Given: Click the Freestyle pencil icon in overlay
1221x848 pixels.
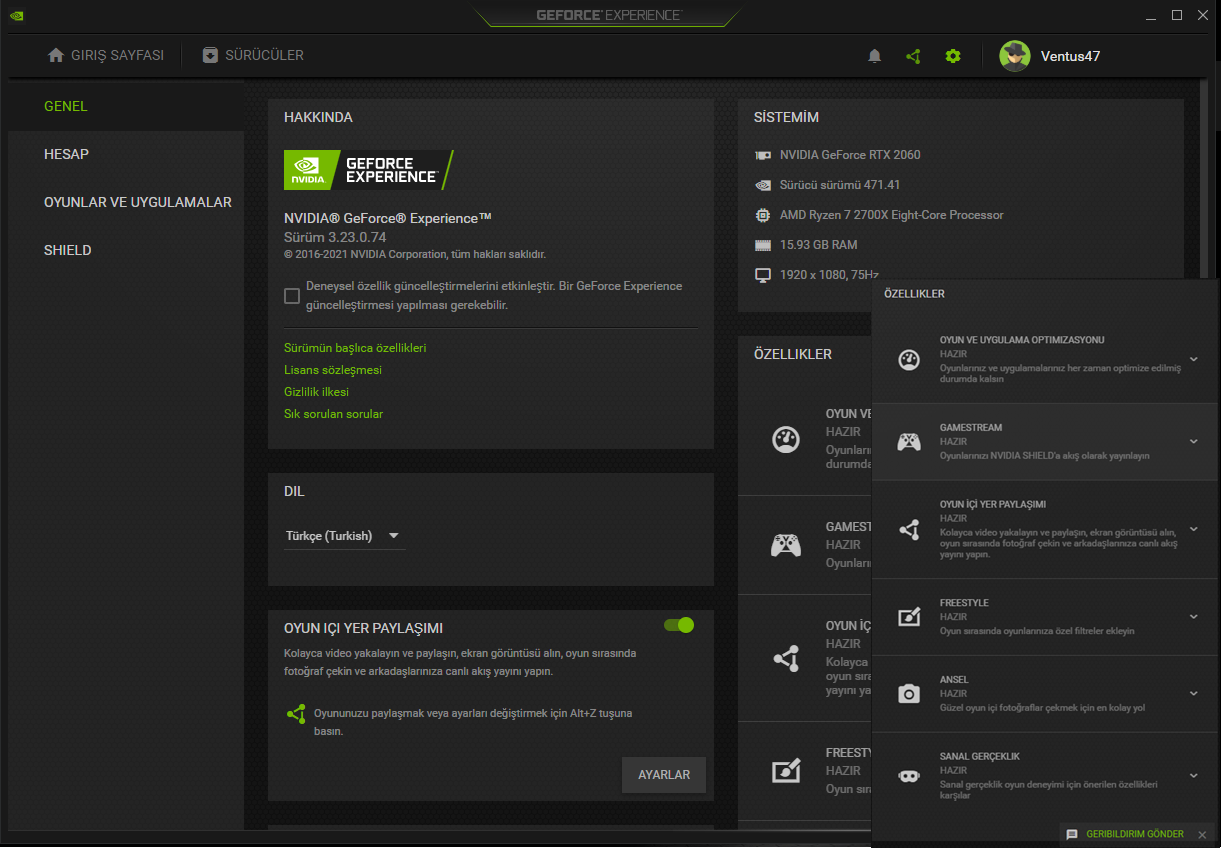Looking at the screenshot, I should 909,617.
